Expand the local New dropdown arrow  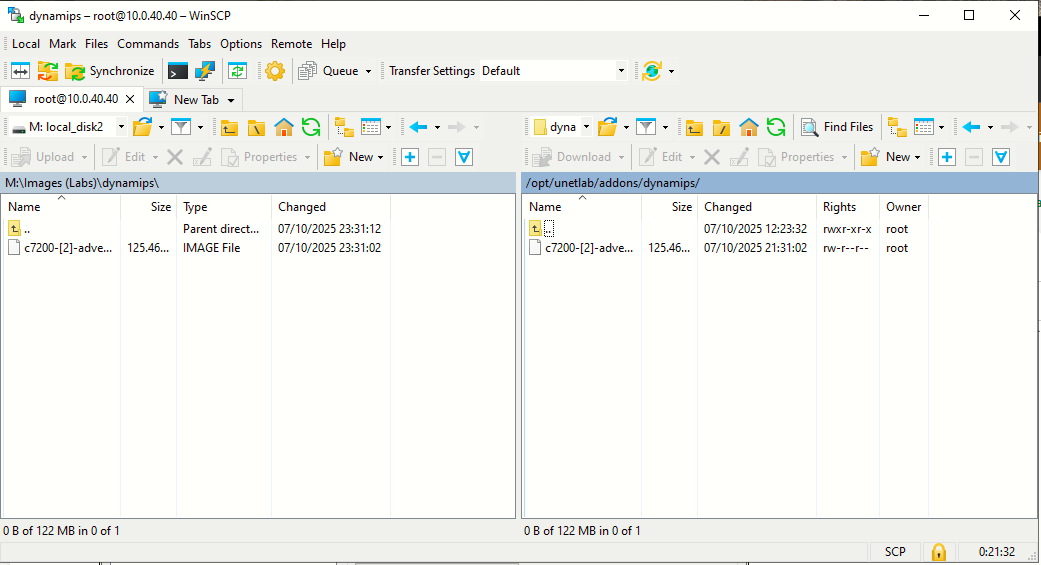(x=380, y=157)
